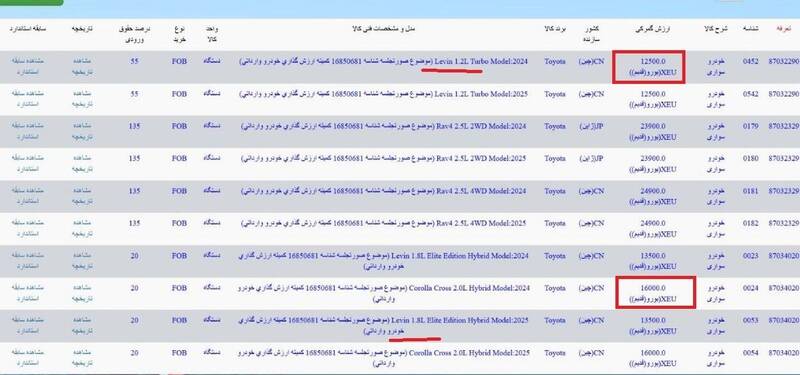This screenshot has height=375, width=800.
Task: View history (مشاهده تاریخچه) for row 0179
Action: click(x=82, y=131)
